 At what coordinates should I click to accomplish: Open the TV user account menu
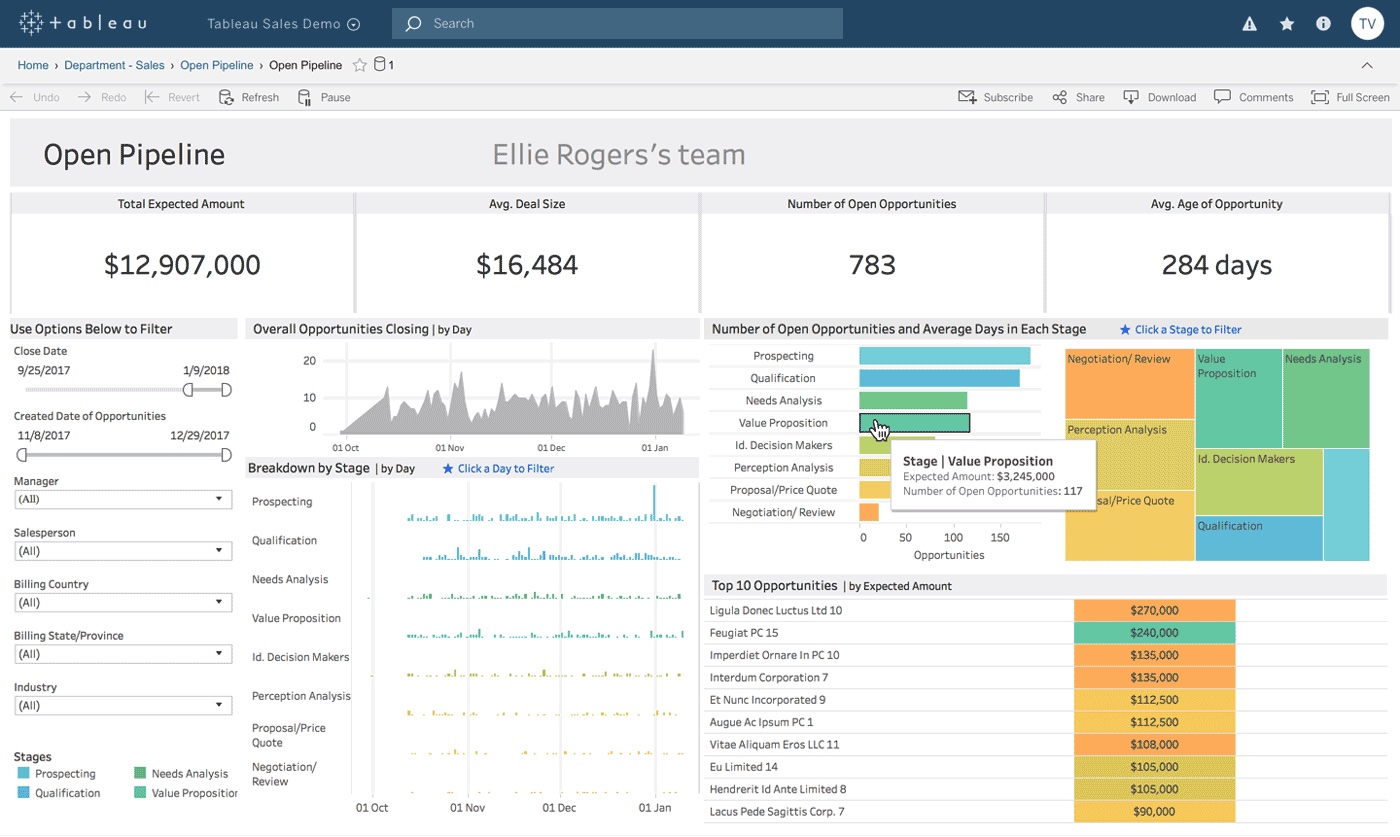[1368, 23]
